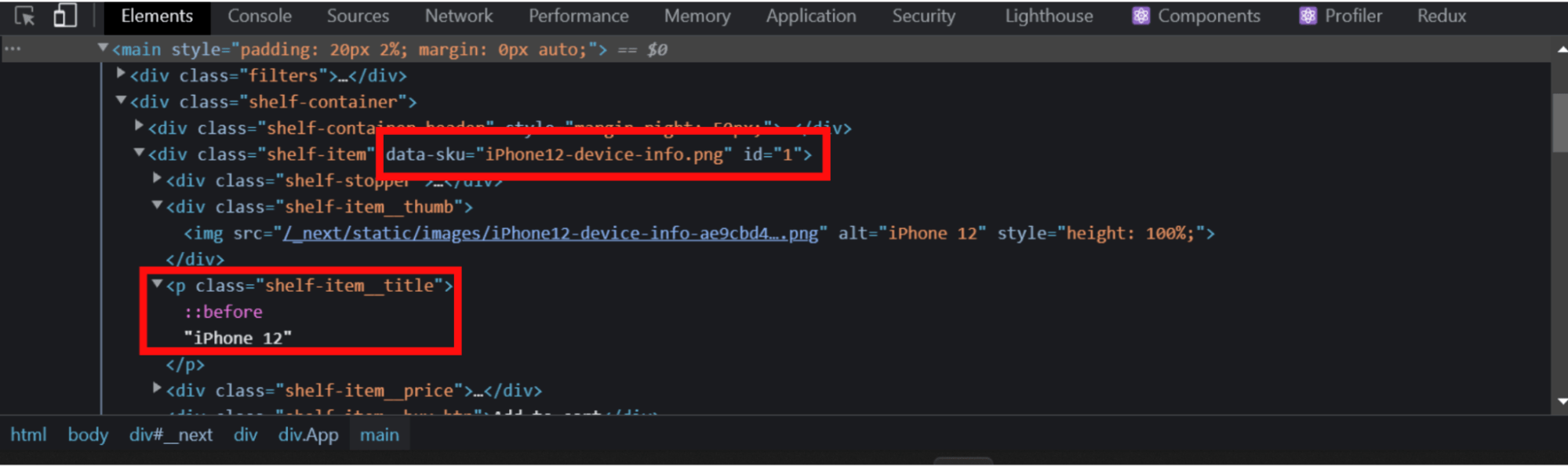Viewport: 1568px width, 466px height.
Task: Collapse the shelf-container div node
Action: click(121, 101)
